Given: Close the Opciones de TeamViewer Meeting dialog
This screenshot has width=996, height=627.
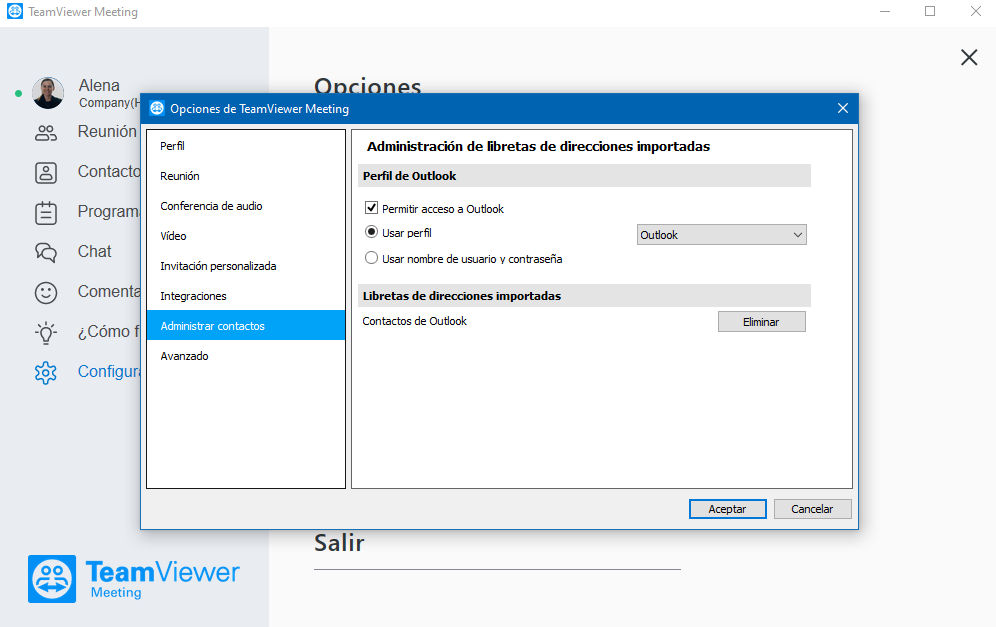Looking at the screenshot, I should click(x=843, y=109).
